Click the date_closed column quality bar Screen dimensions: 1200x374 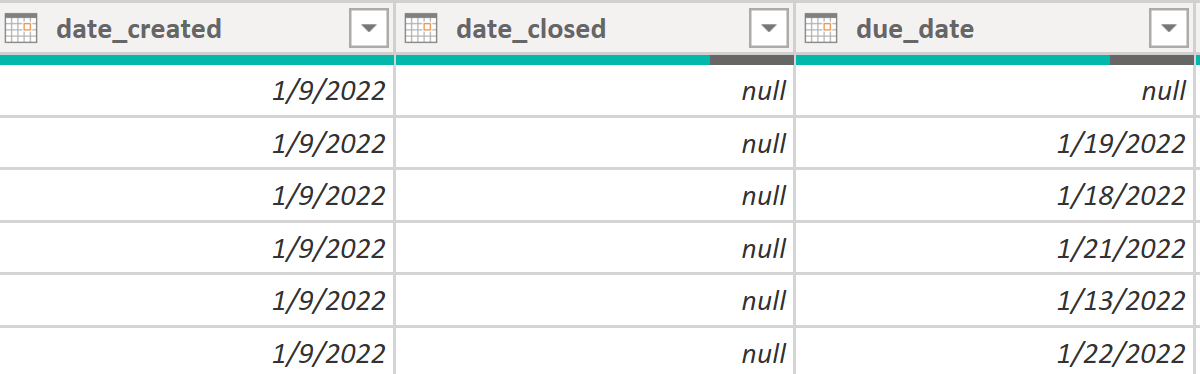595,60
